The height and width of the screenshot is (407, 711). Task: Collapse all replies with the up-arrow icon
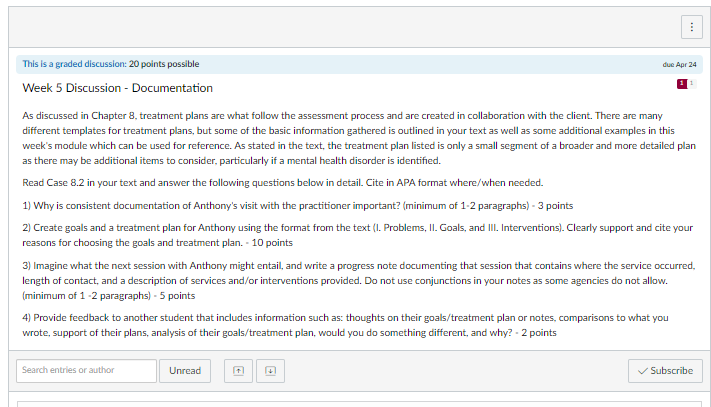(238, 371)
